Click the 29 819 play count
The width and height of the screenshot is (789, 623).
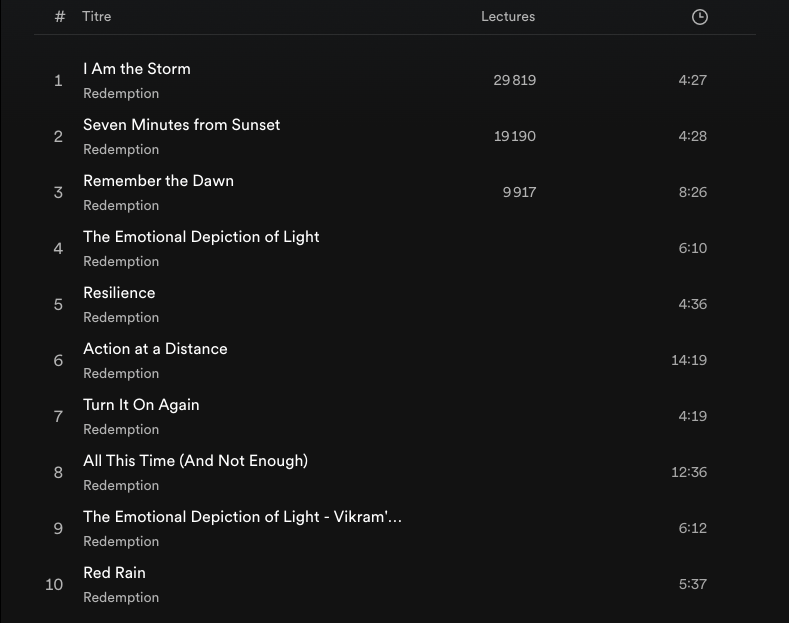[514, 80]
